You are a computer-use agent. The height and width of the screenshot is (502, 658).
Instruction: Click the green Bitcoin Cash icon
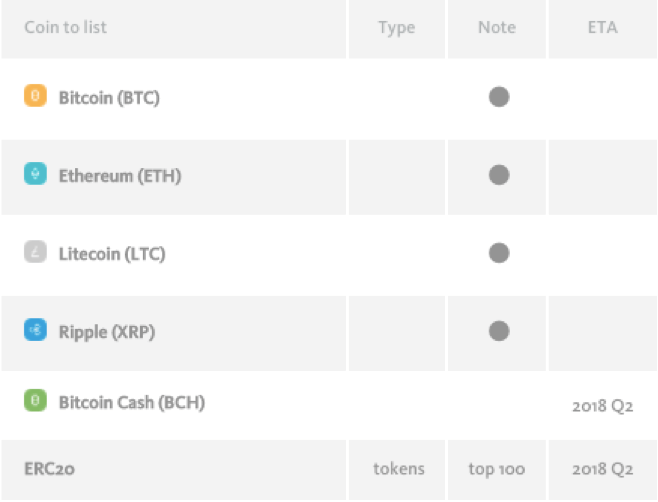(x=35, y=400)
